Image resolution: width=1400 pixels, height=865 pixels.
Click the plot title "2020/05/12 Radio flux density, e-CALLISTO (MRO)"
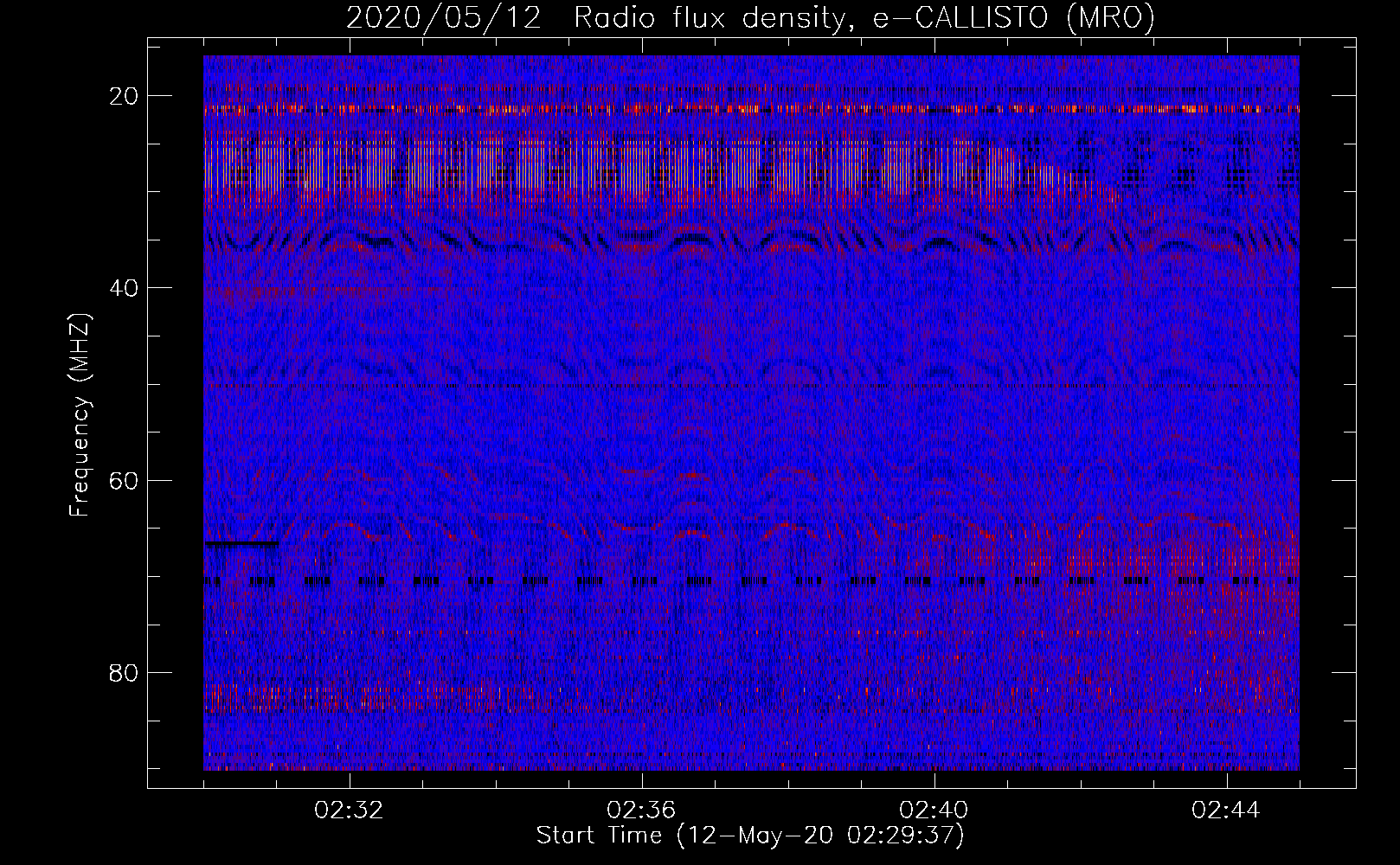[750, 18]
